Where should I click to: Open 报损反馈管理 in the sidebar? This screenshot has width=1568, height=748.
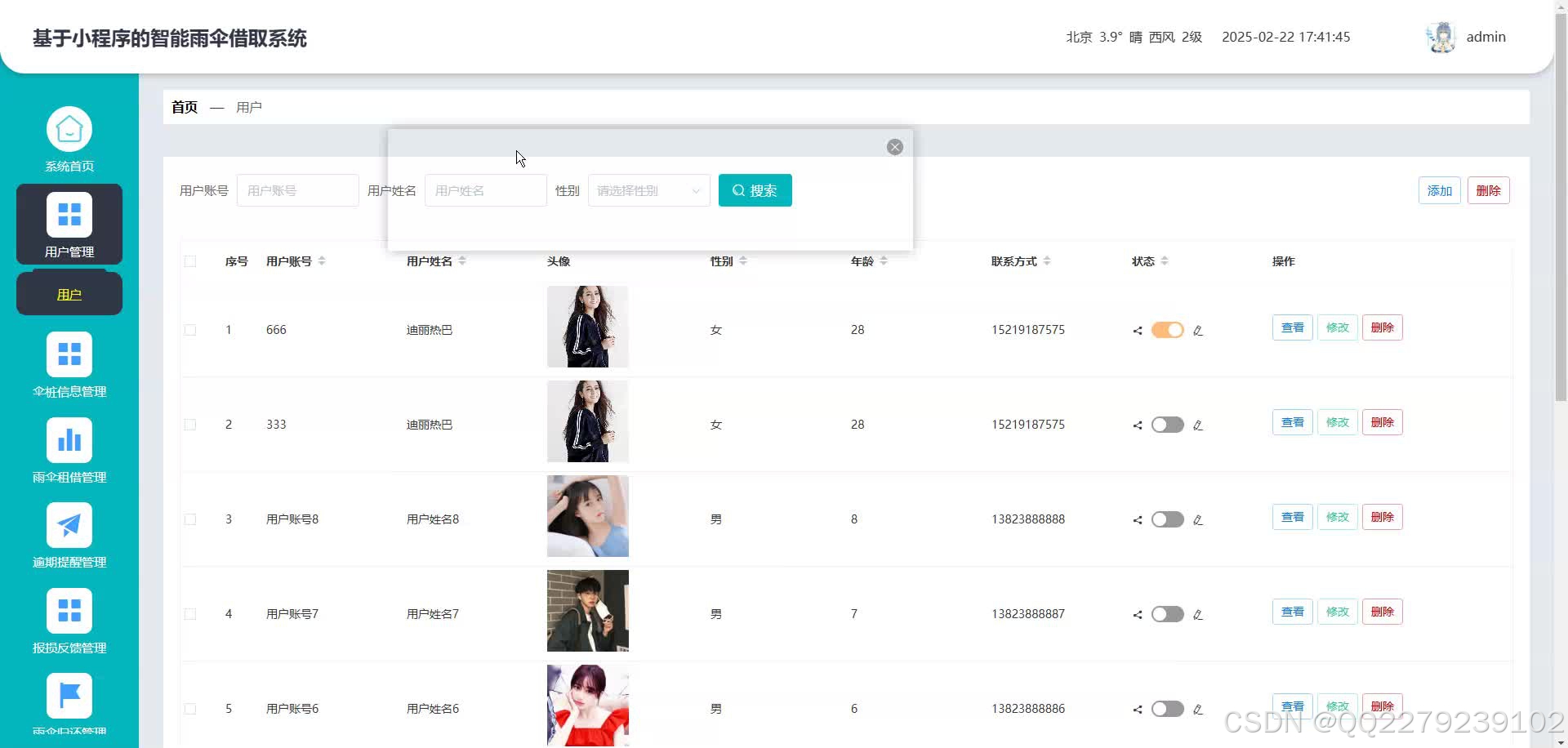[69, 611]
